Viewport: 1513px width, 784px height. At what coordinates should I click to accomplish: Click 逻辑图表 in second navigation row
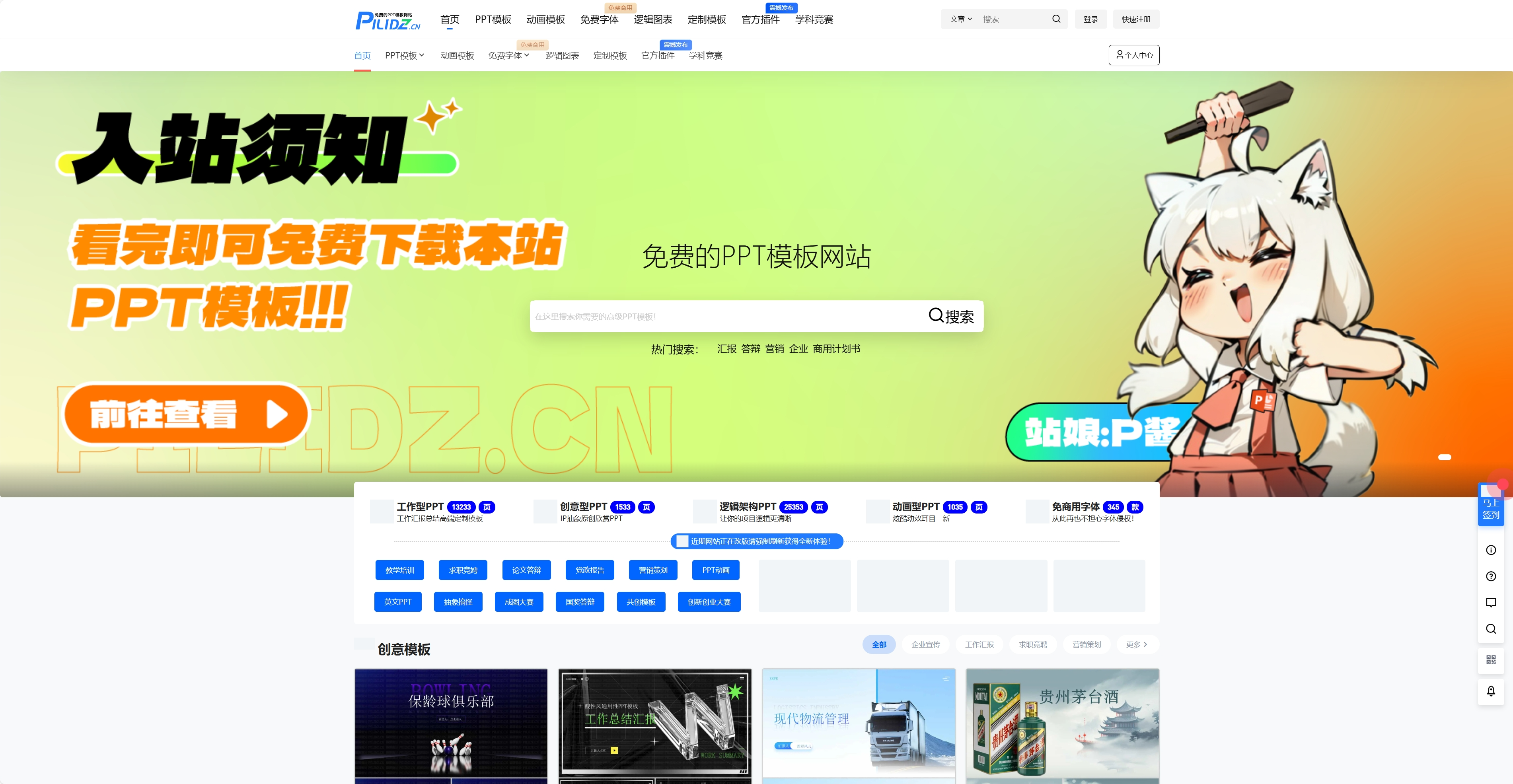pos(562,55)
